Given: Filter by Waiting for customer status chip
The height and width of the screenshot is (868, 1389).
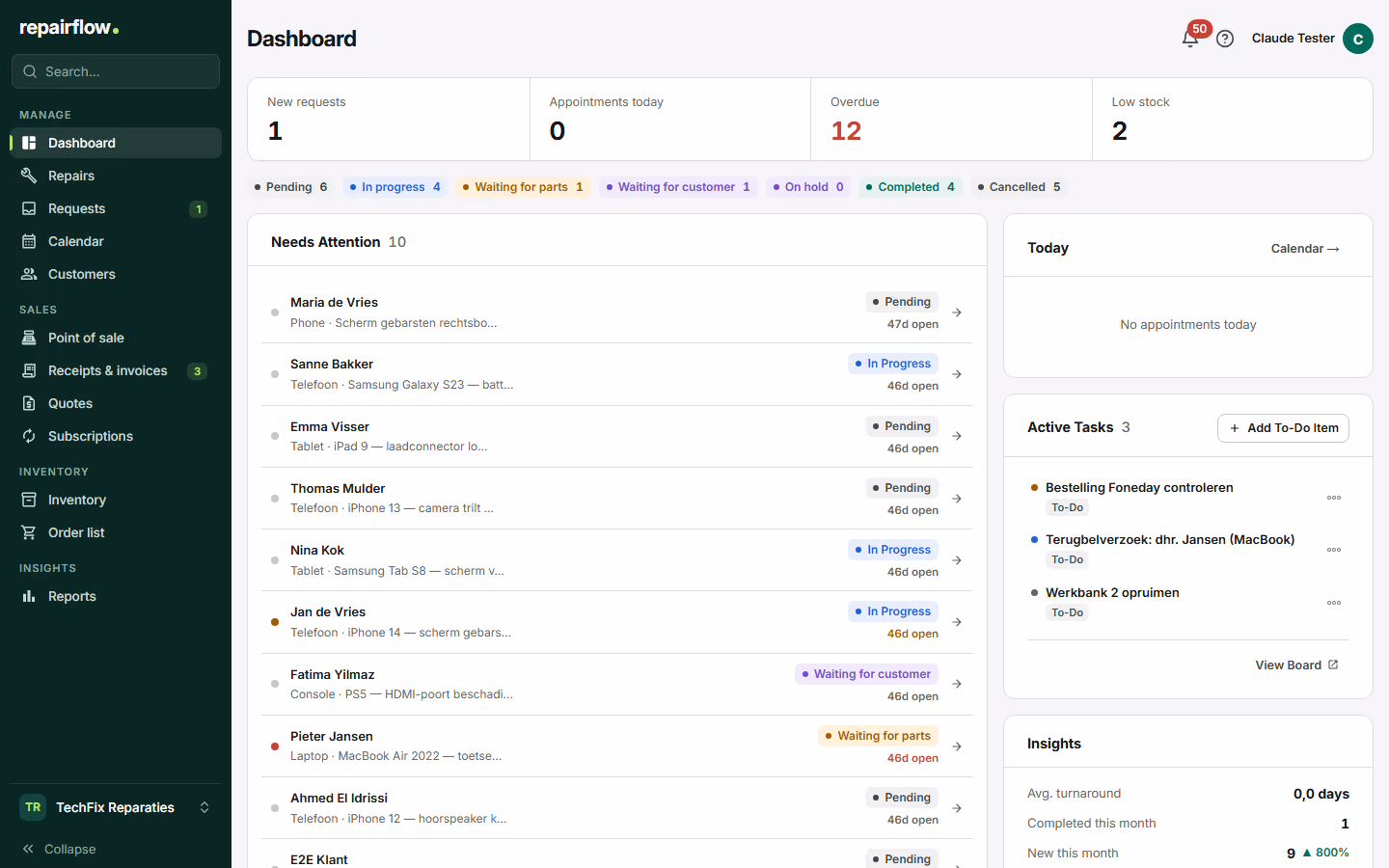Looking at the screenshot, I should coord(678,187).
